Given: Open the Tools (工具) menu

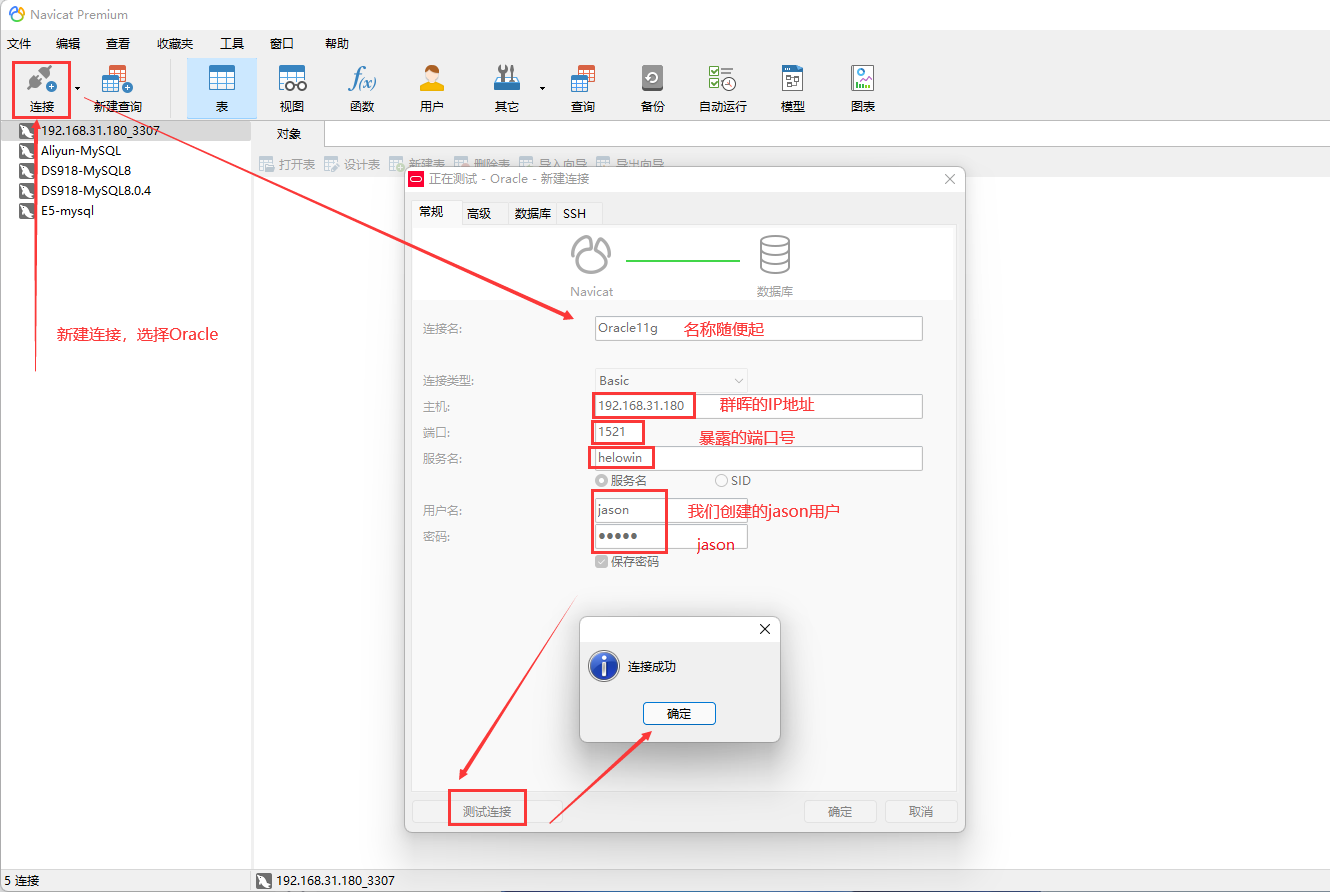Looking at the screenshot, I should point(231,44).
